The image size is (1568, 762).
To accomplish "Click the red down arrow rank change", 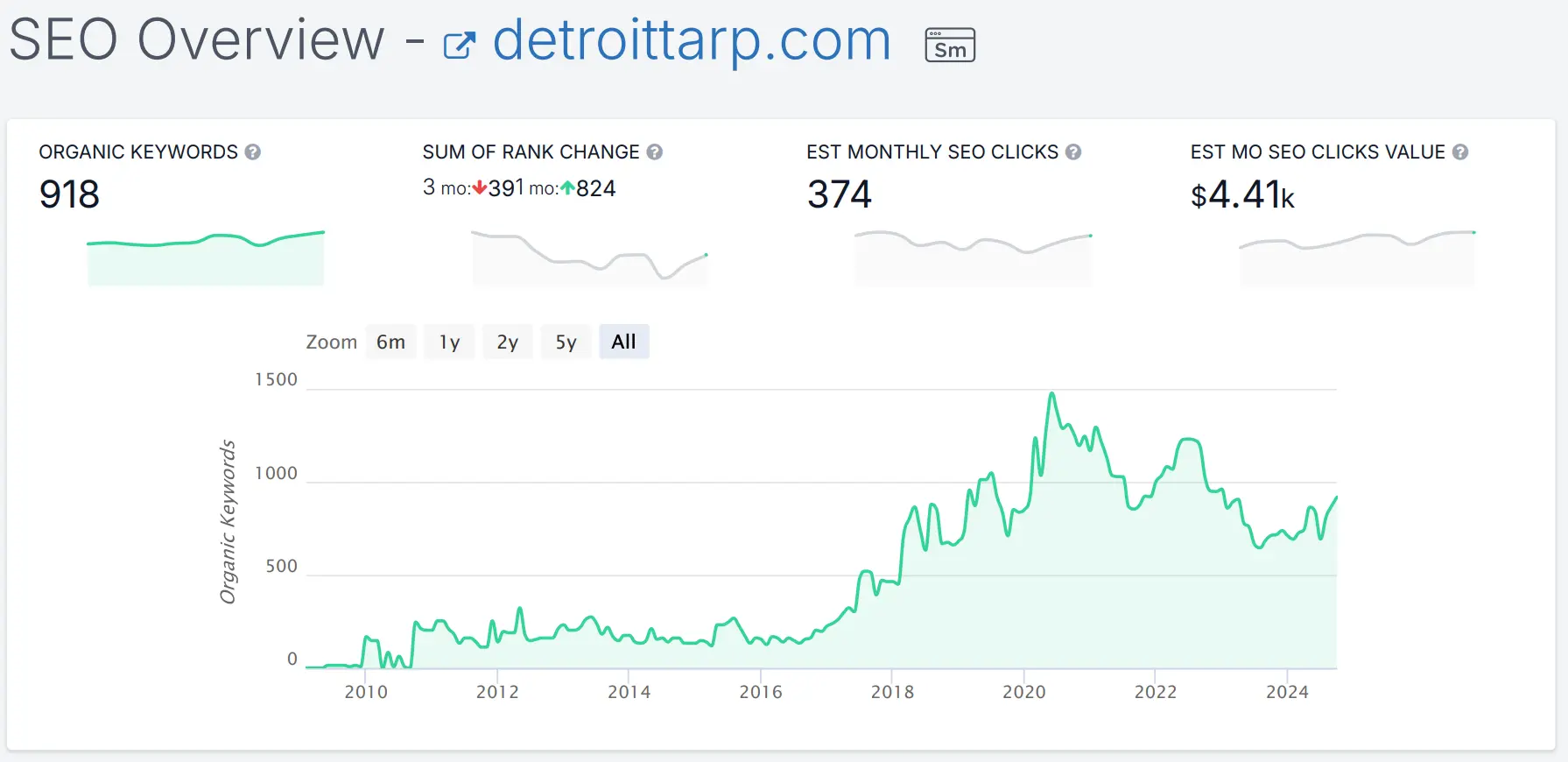I will 479,188.
